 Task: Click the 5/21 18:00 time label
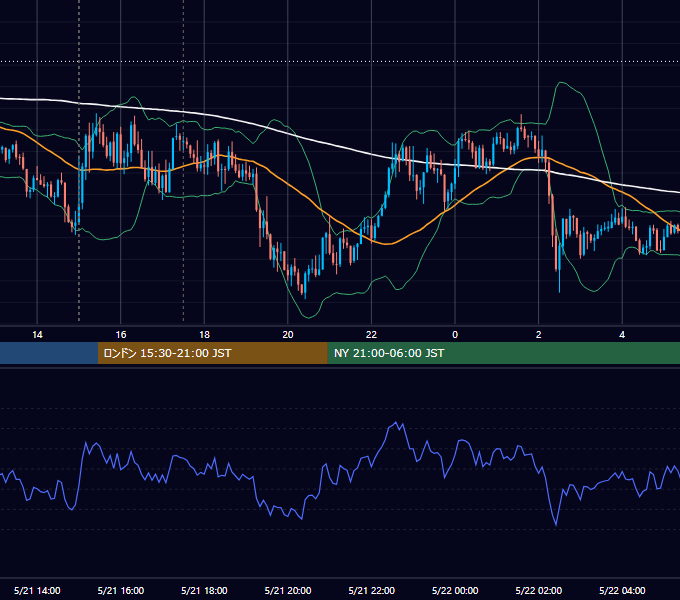204,590
